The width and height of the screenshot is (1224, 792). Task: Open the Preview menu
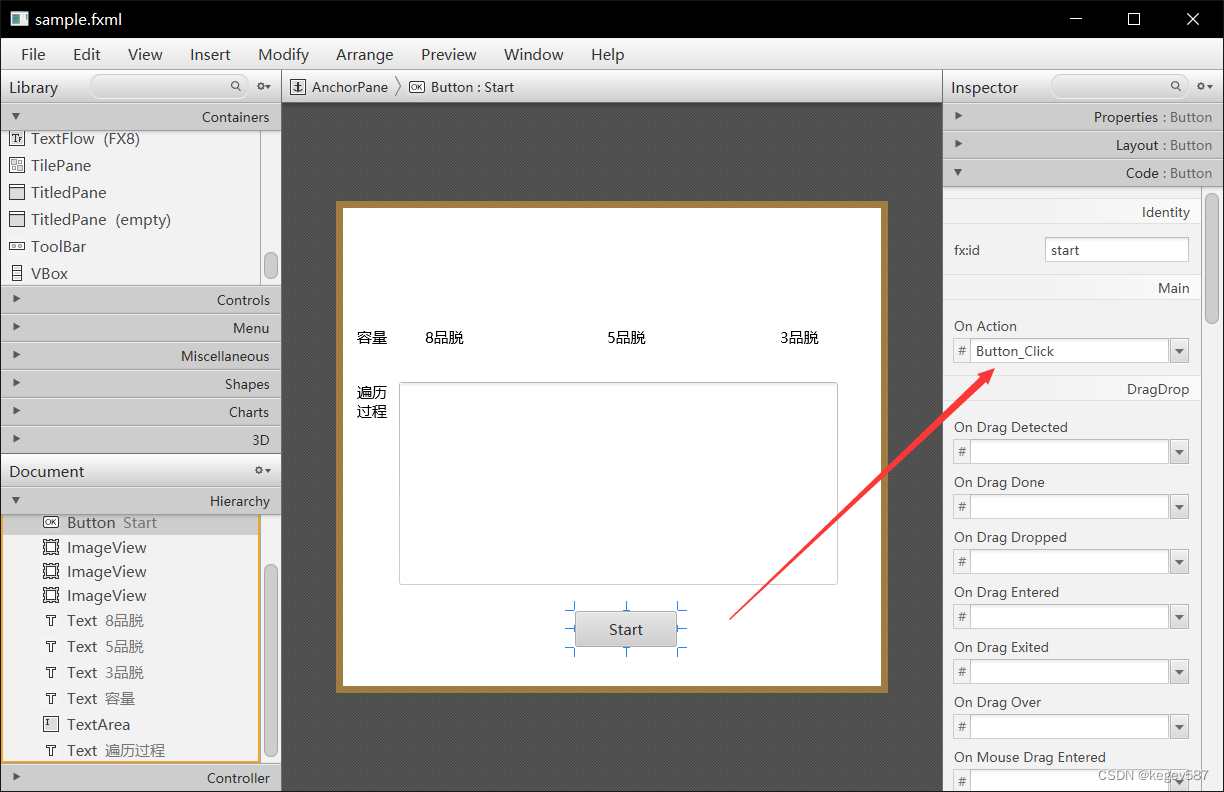coord(448,54)
